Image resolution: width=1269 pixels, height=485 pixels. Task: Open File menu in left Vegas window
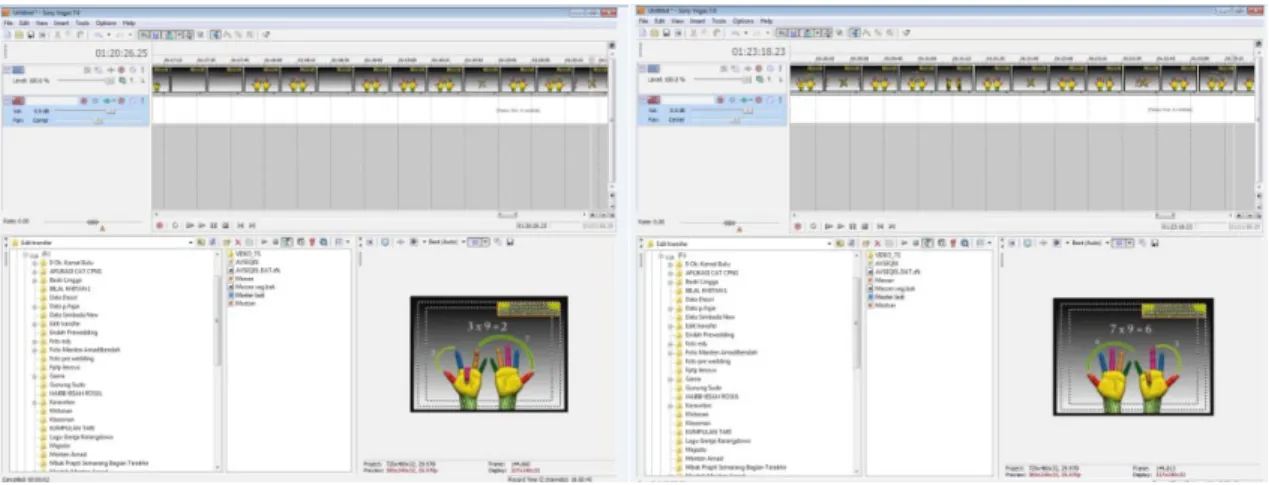[x=8, y=23]
